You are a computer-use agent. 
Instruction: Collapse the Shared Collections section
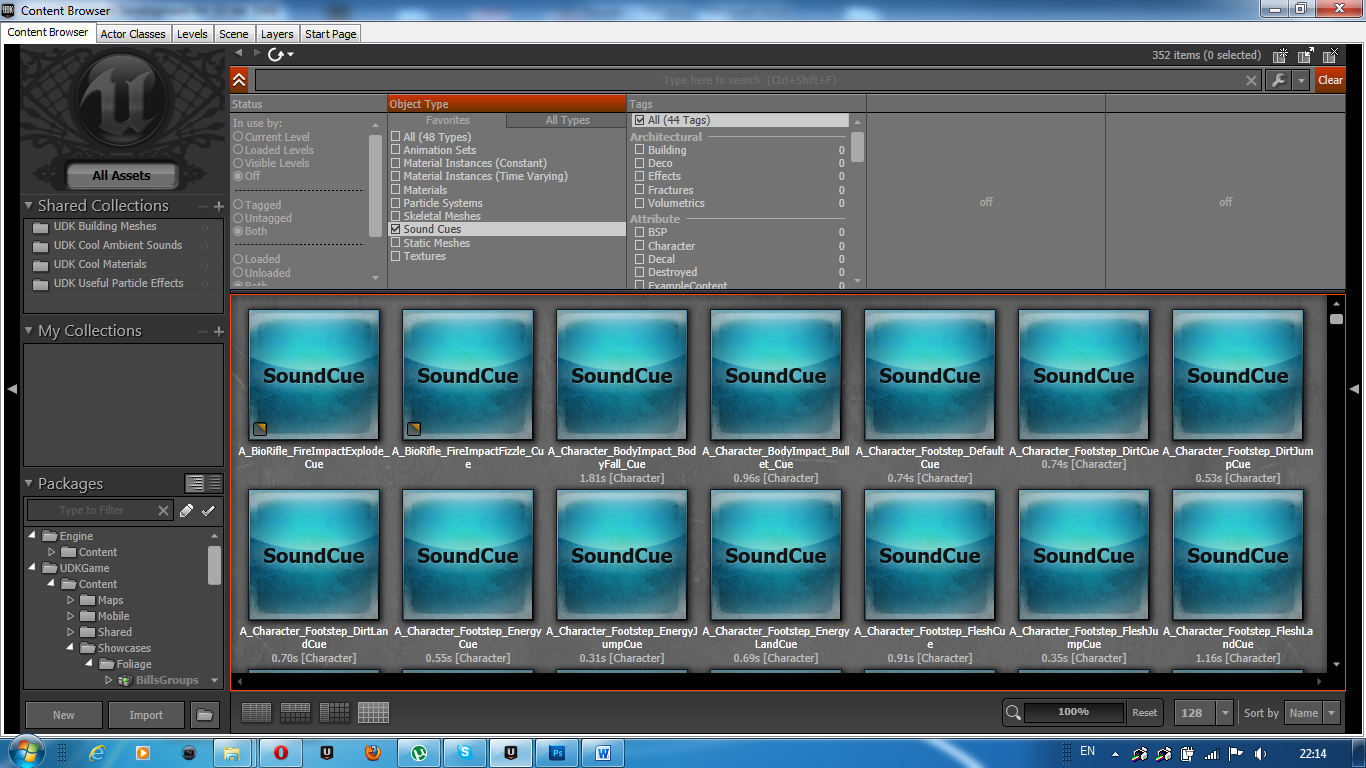(x=29, y=206)
